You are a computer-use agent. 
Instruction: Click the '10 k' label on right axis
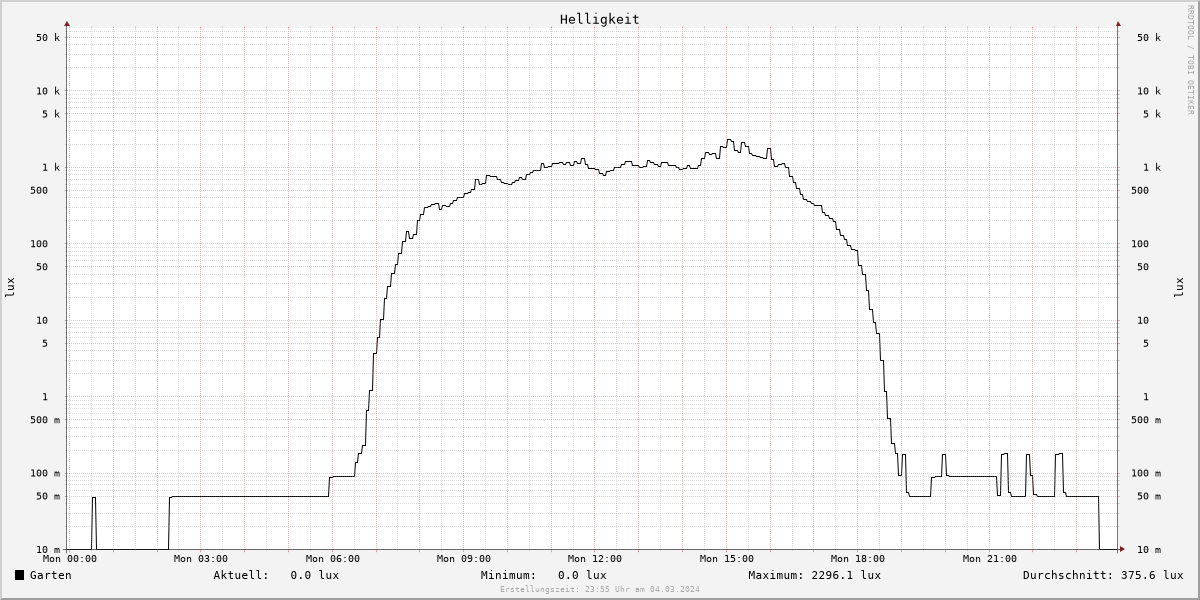pos(1149,91)
